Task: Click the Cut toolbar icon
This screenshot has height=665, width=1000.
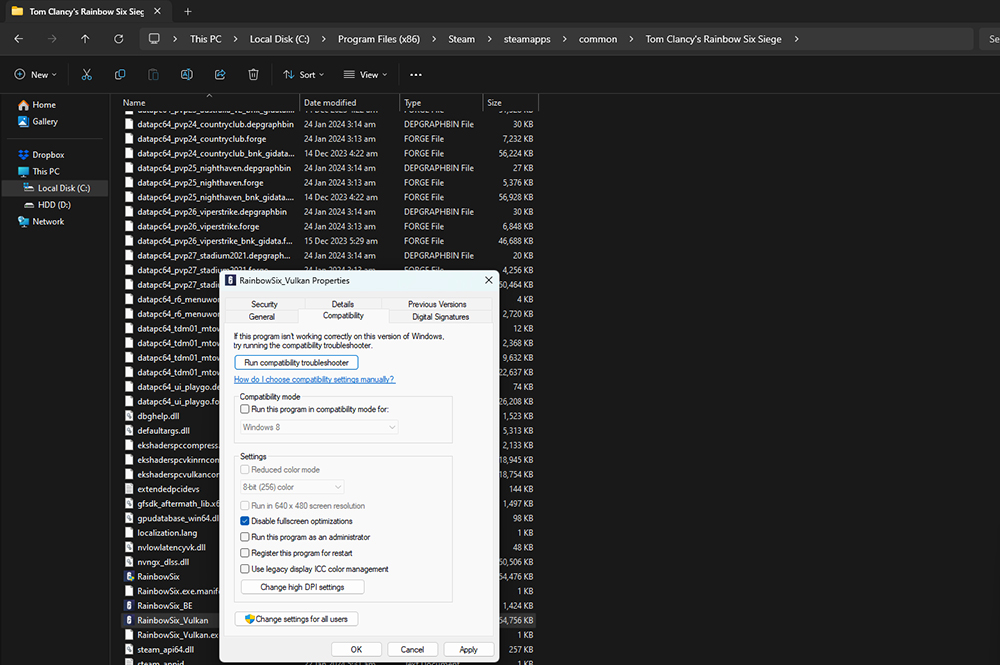Action: point(87,75)
